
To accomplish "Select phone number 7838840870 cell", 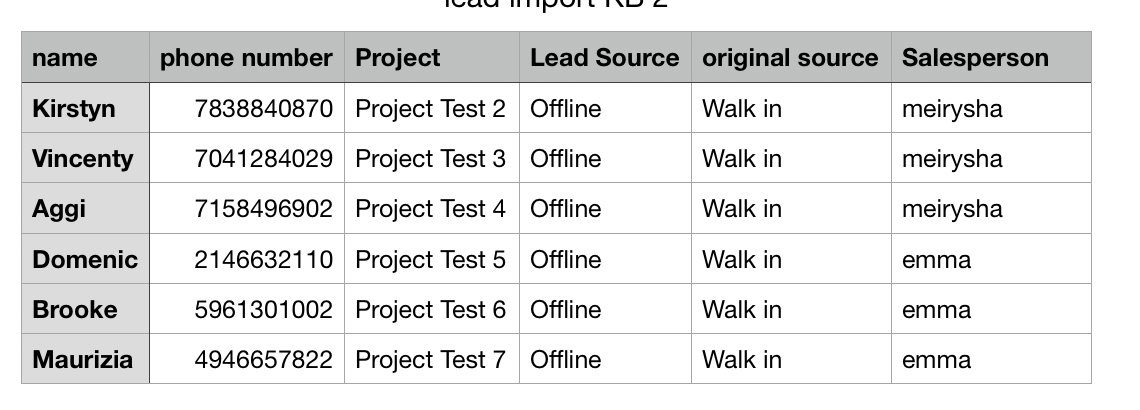I will (x=246, y=108).
